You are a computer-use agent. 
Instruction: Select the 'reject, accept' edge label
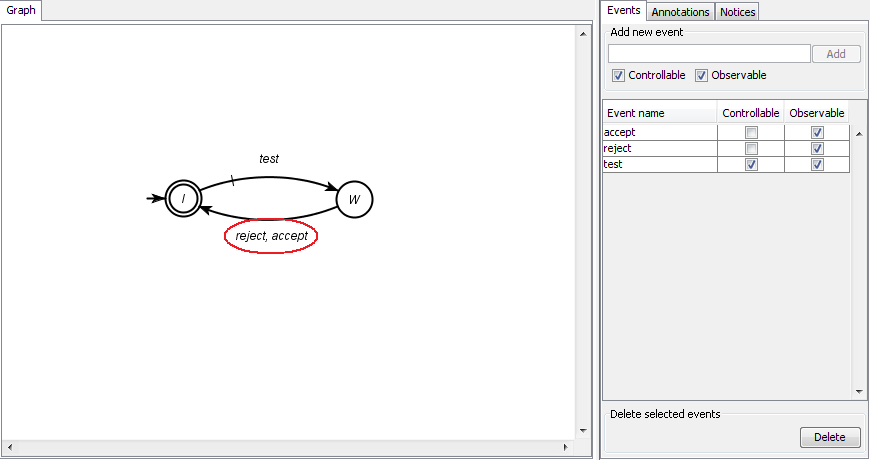click(x=271, y=236)
